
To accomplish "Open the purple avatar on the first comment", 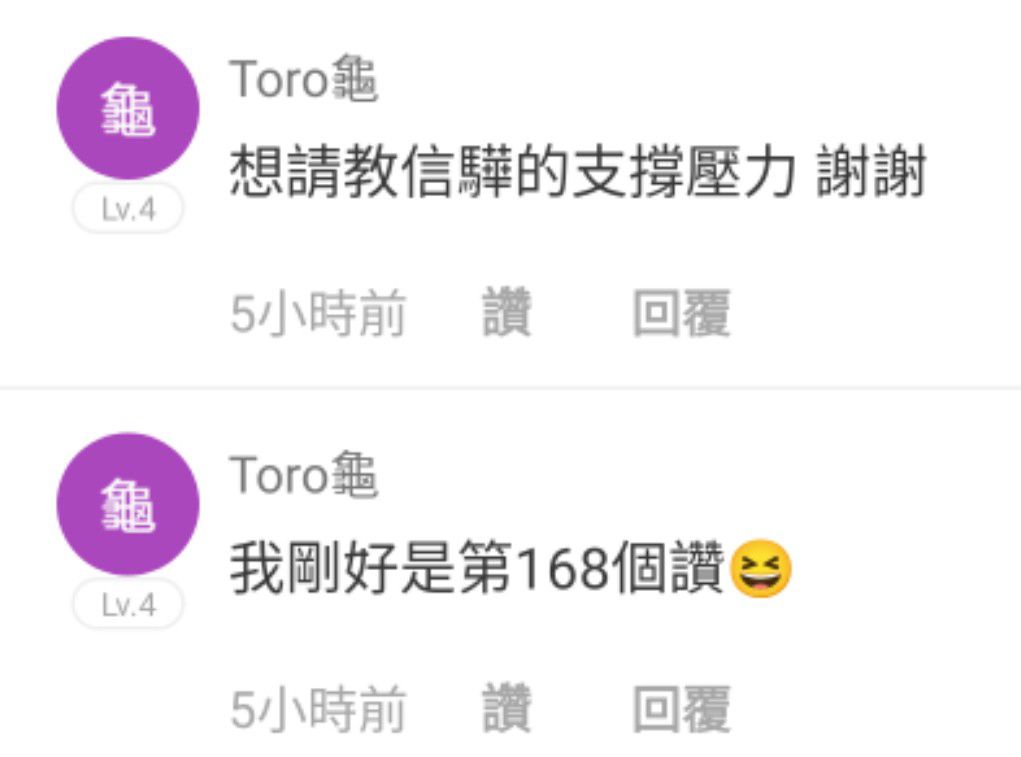I will [128, 108].
